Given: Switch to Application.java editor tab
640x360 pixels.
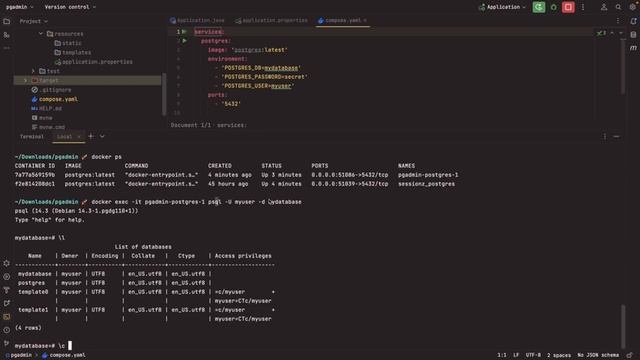Looking at the screenshot, I should click(198, 20).
